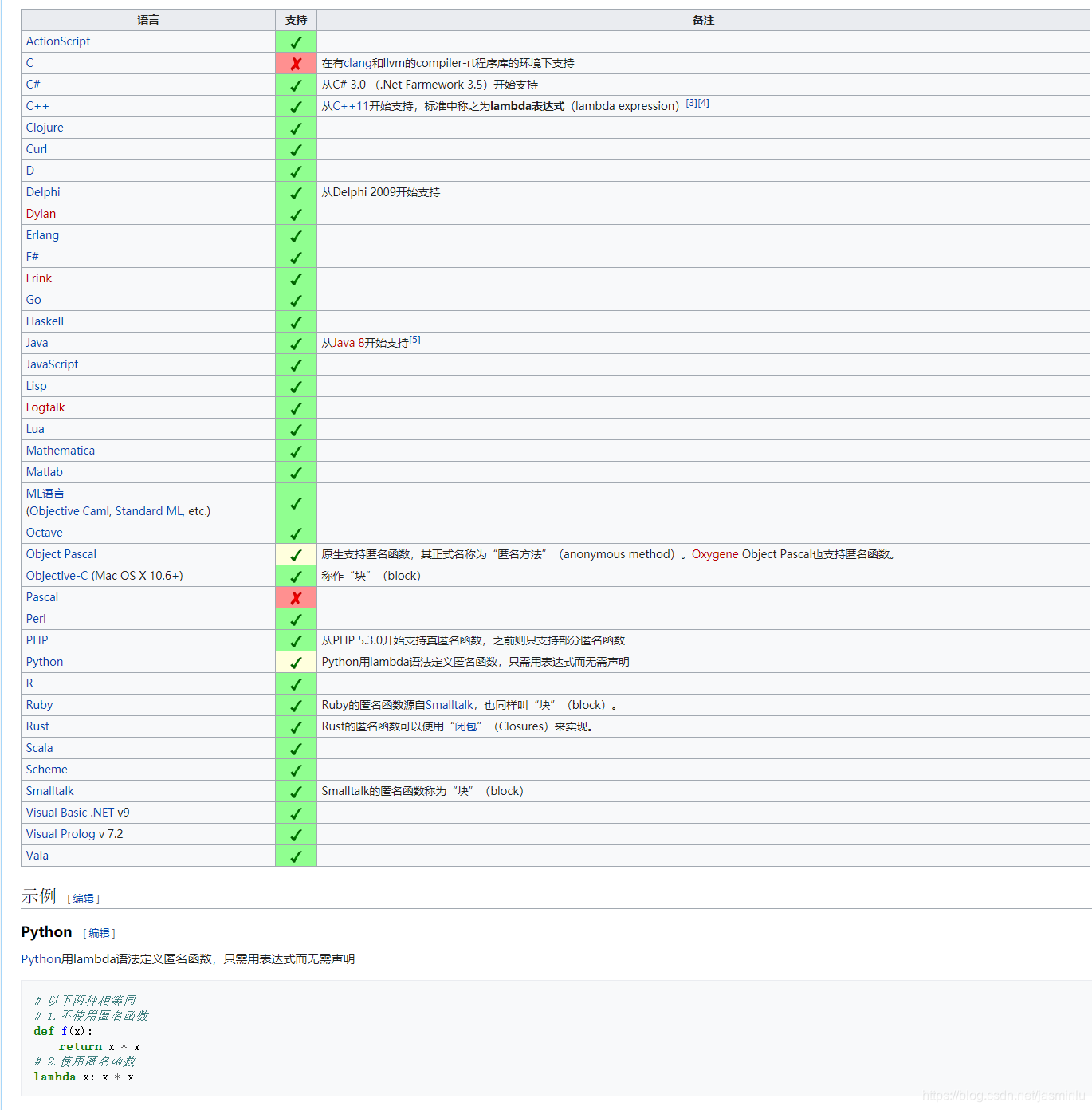Open the Delphi language link
This screenshot has height=1110, width=1092.
(43, 192)
